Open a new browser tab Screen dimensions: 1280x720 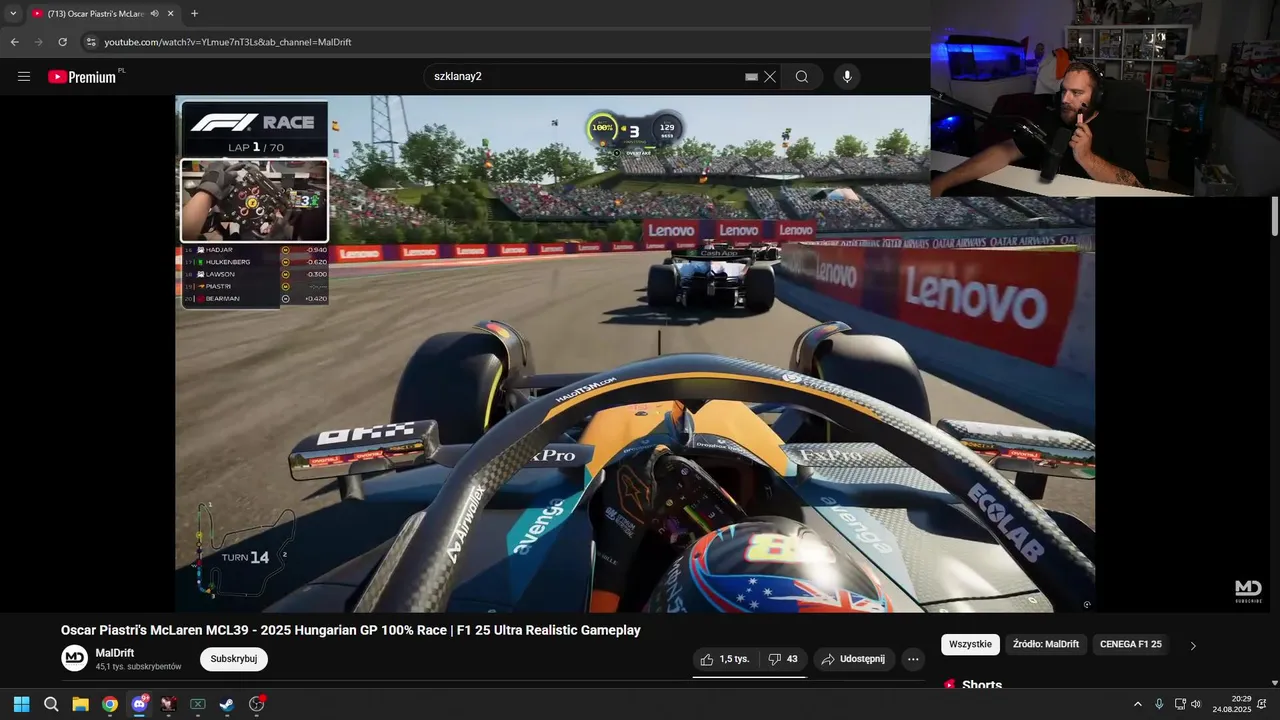point(194,14)
